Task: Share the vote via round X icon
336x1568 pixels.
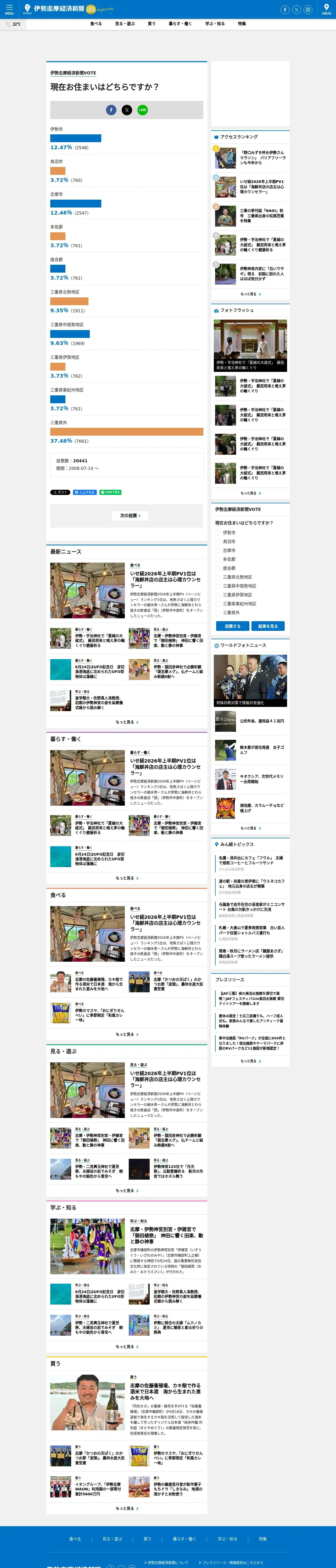Action: 127,110
